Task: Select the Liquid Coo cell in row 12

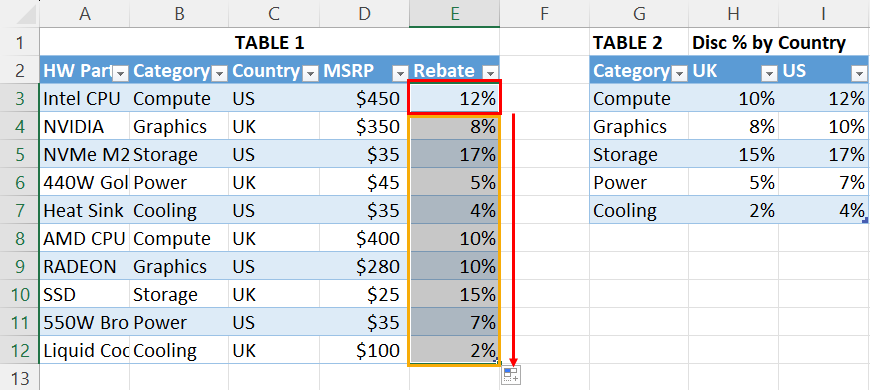Action: [84, 351]
